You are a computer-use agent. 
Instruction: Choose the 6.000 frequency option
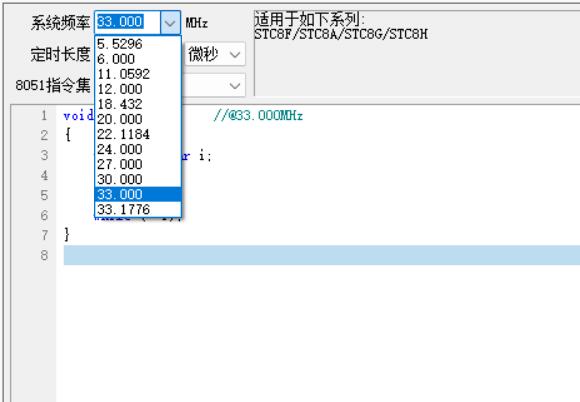pos(138,59)
